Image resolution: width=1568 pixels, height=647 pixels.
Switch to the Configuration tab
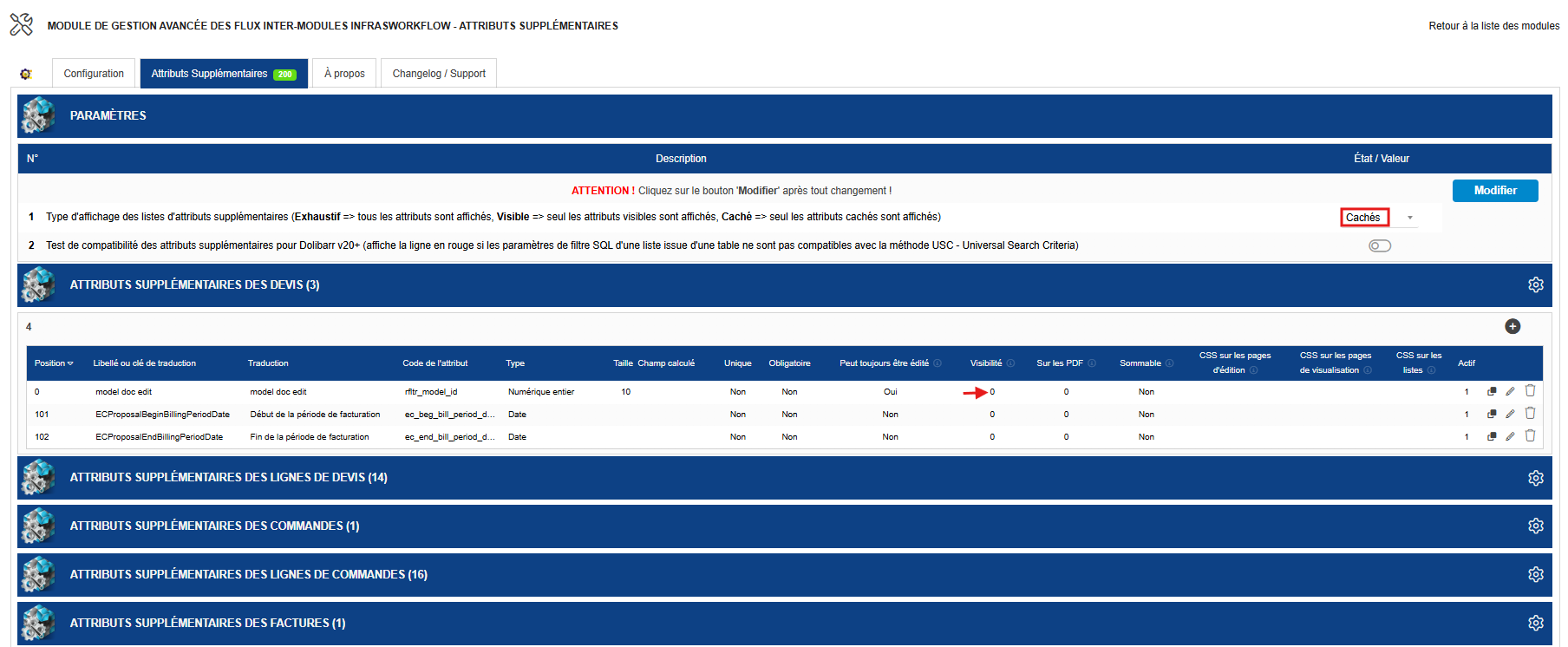(x=94, y=74)
